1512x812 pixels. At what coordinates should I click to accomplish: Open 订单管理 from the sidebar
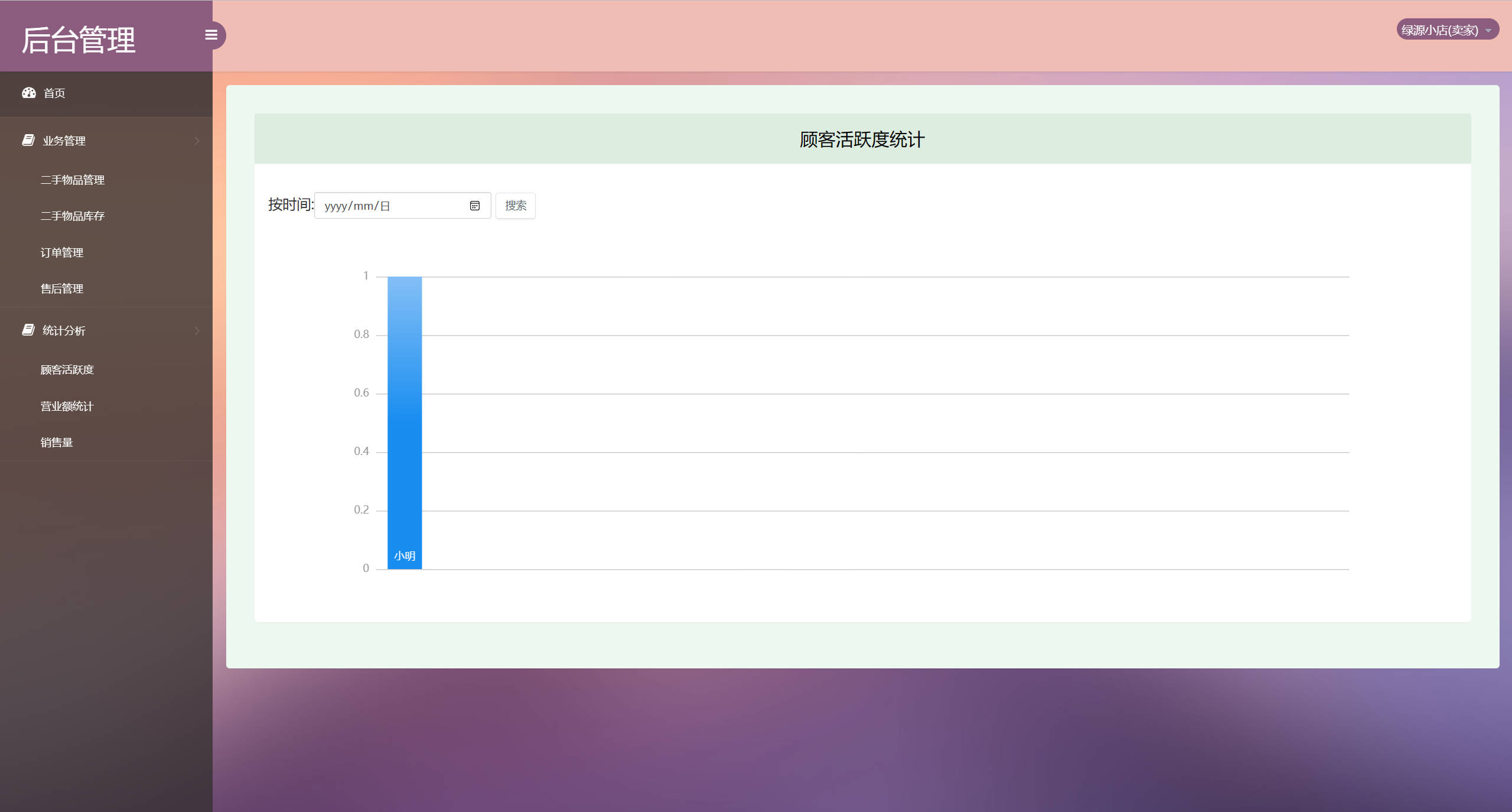tap(61, 252)
